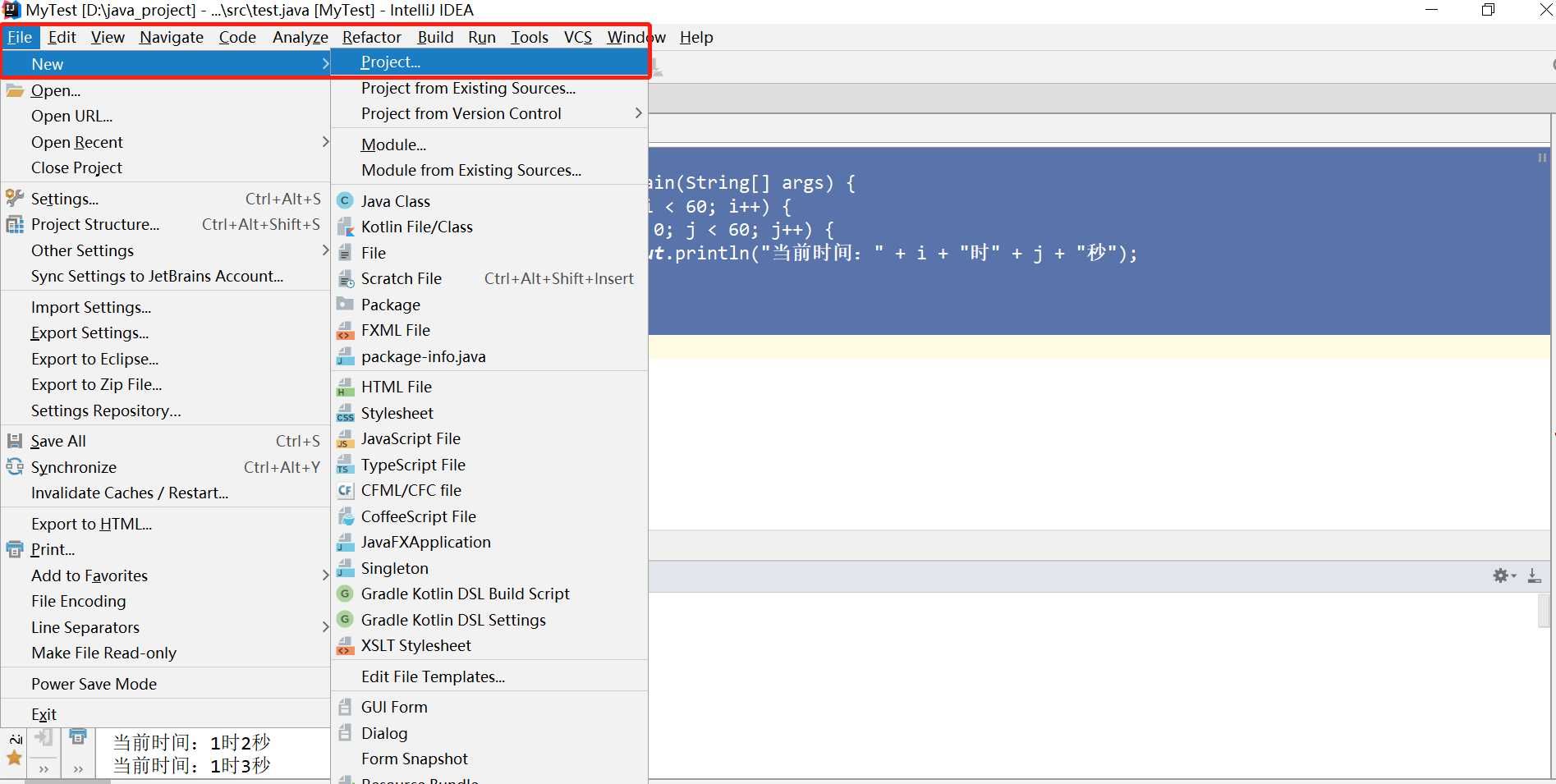Click the Package folder icon
The width and height of the screenshot is (1556, 784).
click(x=346, y=304)
